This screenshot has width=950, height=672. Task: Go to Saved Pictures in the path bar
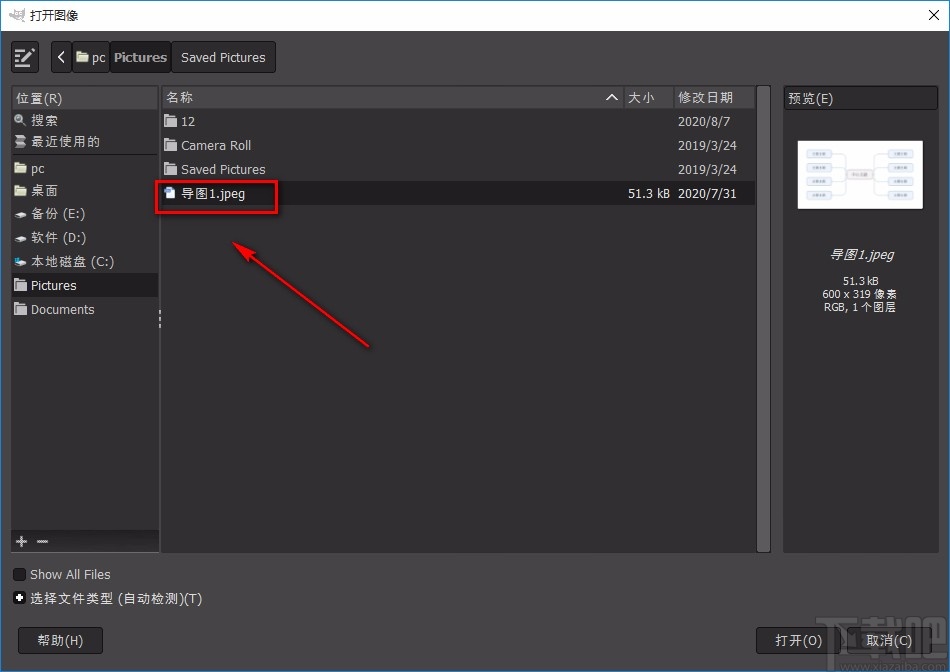(223, 57)
